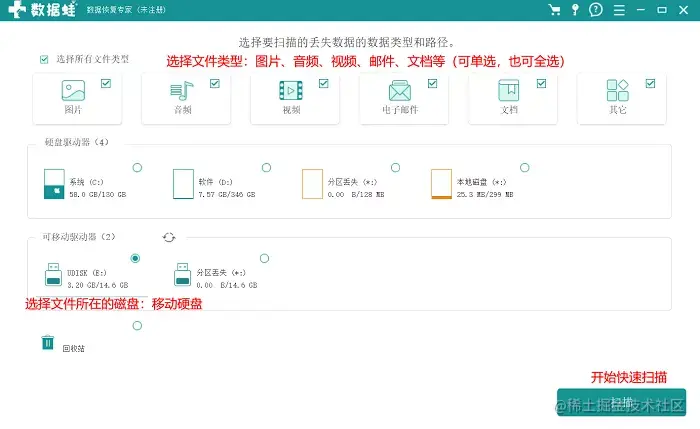Select the 软件 (D:) drive radio button

[267, 167]
